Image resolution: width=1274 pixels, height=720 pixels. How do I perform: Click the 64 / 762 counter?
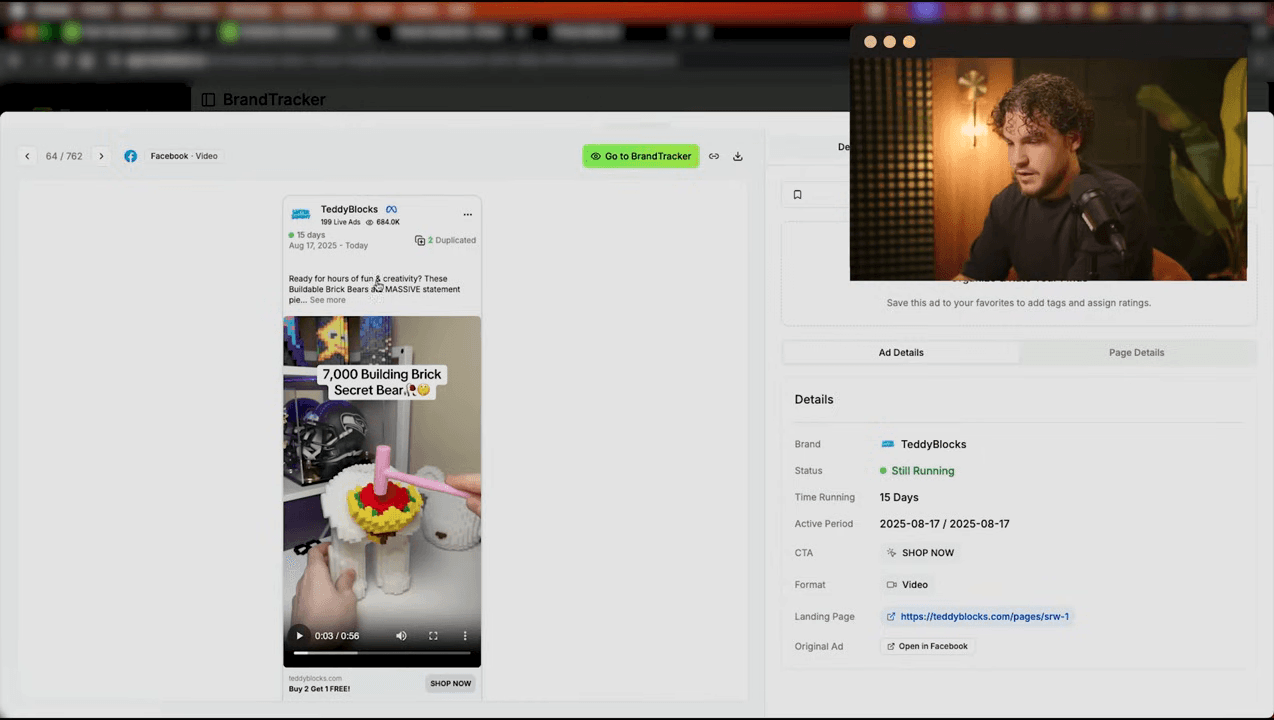64,156
